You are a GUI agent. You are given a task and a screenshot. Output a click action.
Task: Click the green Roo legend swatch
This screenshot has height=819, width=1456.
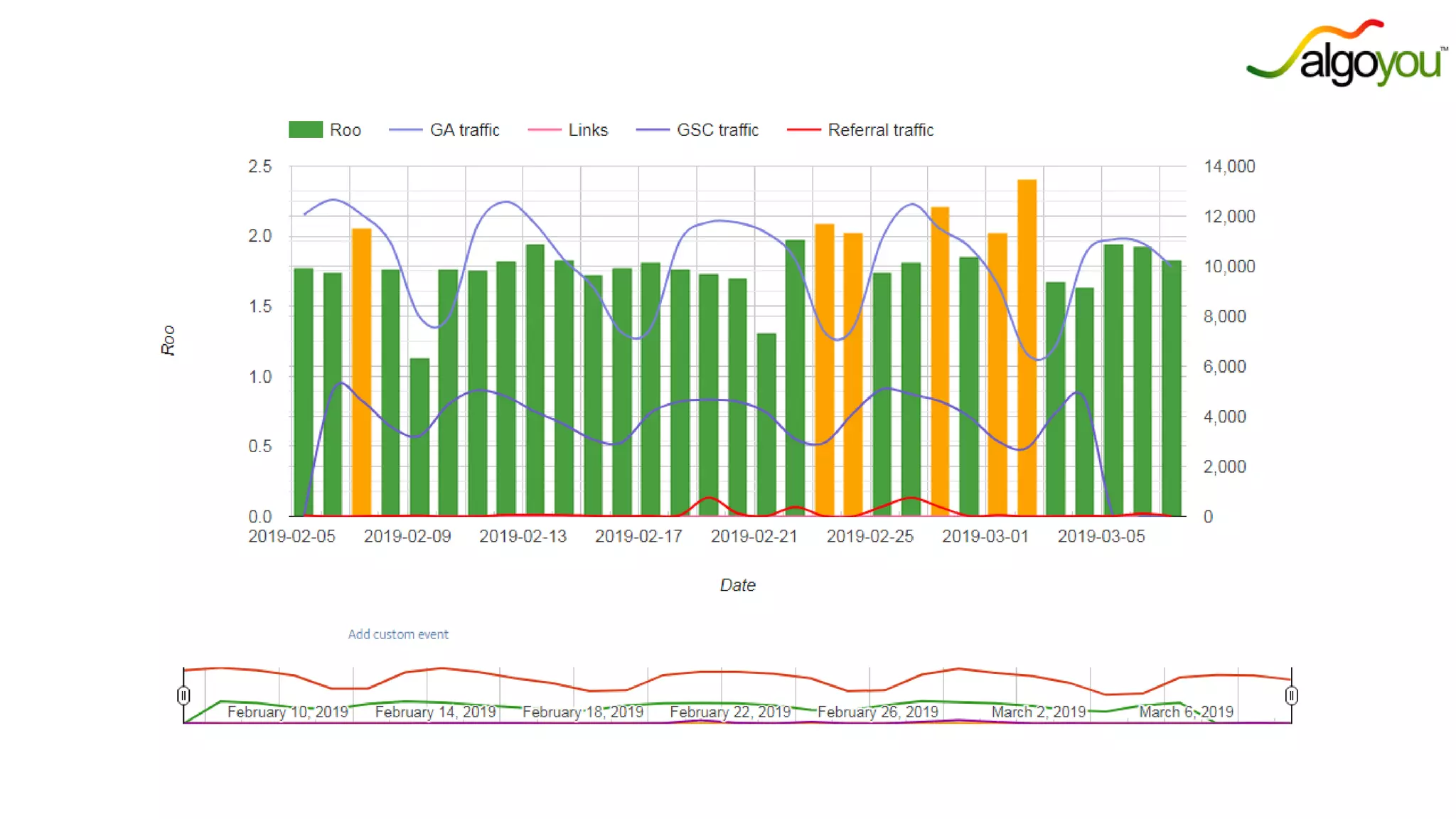click(x=306, y=129)
